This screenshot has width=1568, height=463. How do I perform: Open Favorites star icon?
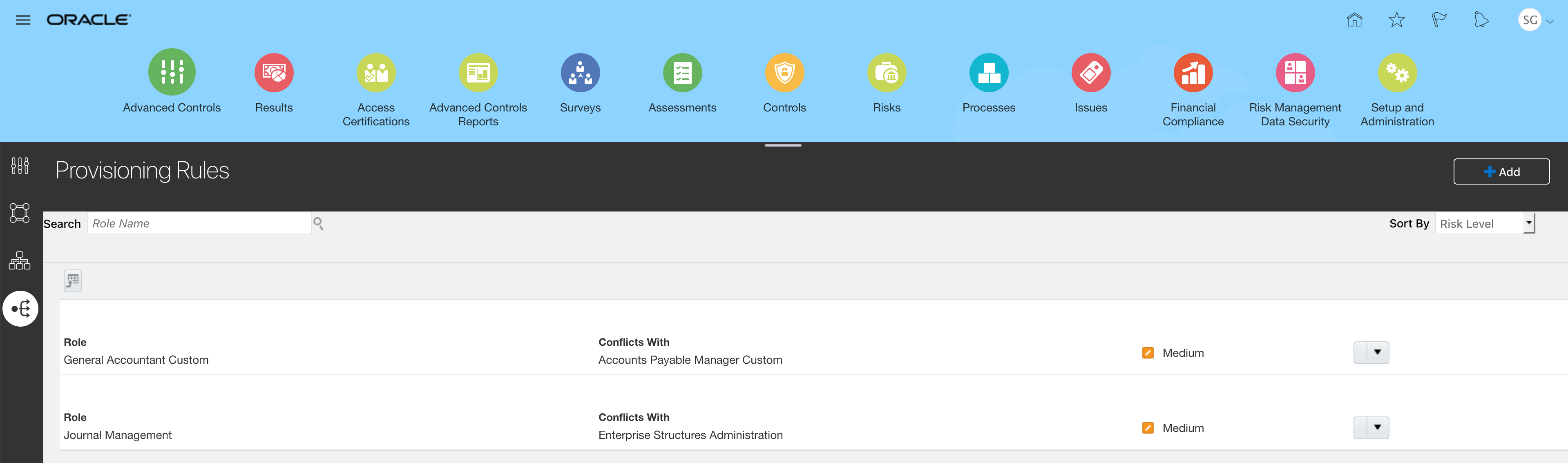[x=1397, y=20]
